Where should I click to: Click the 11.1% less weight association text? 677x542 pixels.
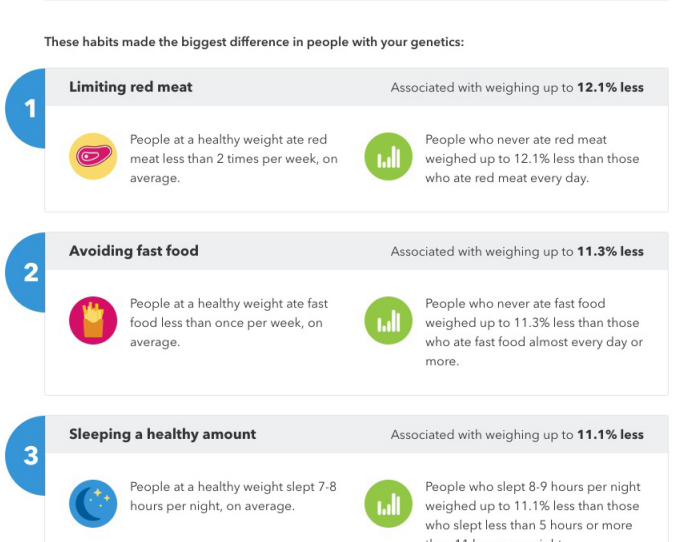point(517,435)
